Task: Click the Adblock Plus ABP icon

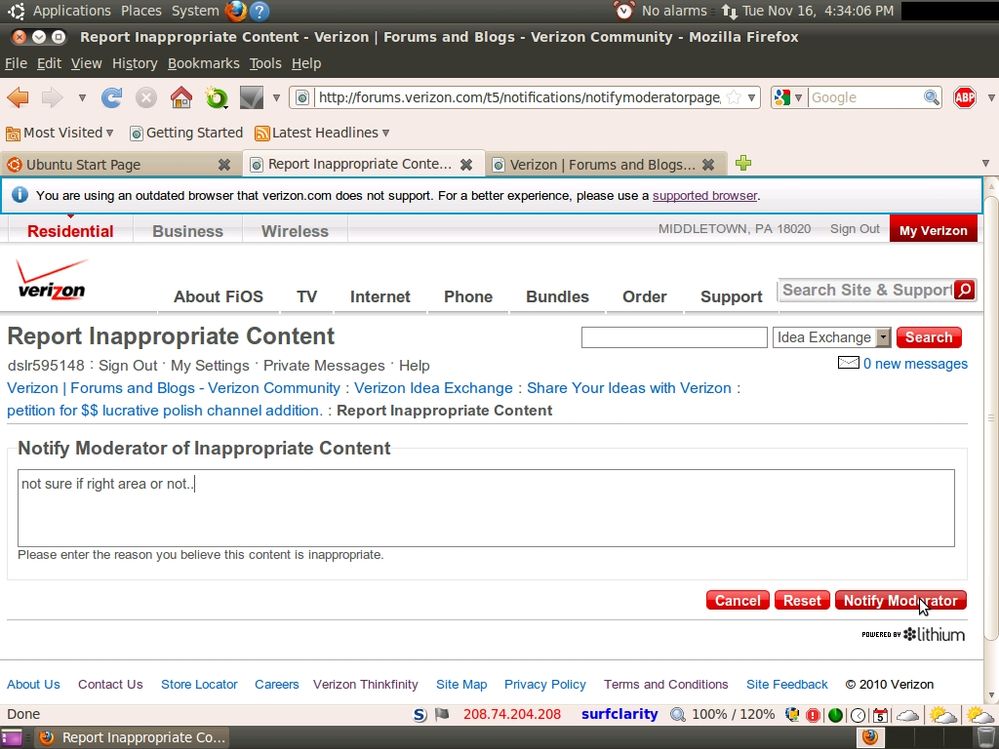Action: click(x=965, y=97)
